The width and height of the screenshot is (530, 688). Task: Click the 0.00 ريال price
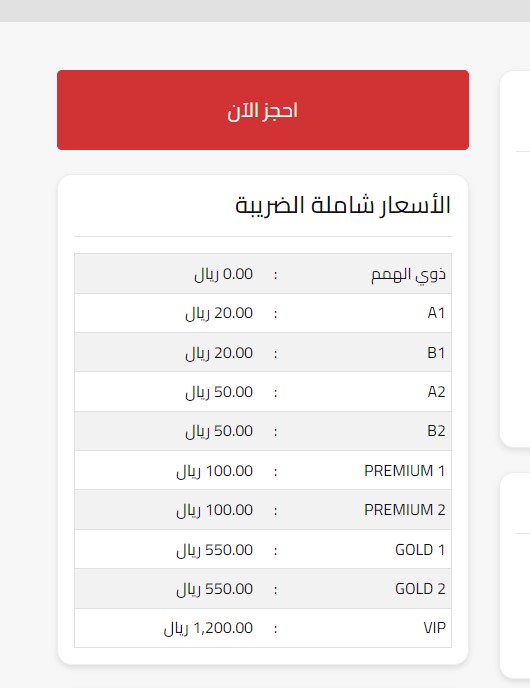pyautogui.click(x=224, y=274)
